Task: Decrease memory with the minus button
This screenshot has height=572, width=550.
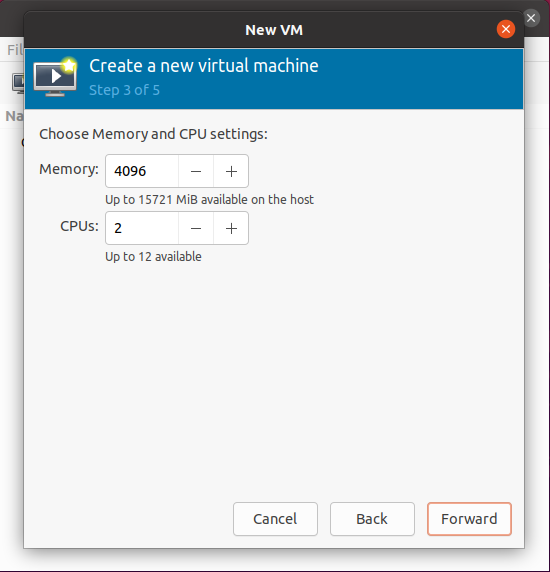Action: pos(196,171)
